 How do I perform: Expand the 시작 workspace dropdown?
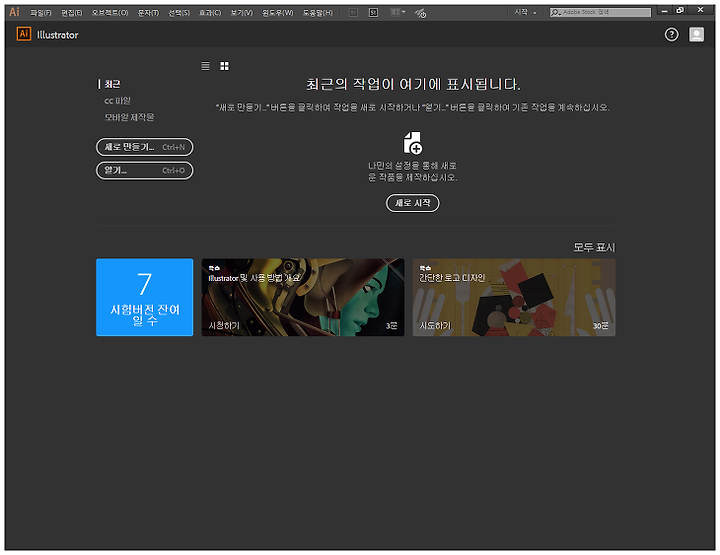click(x=525, y=12)
